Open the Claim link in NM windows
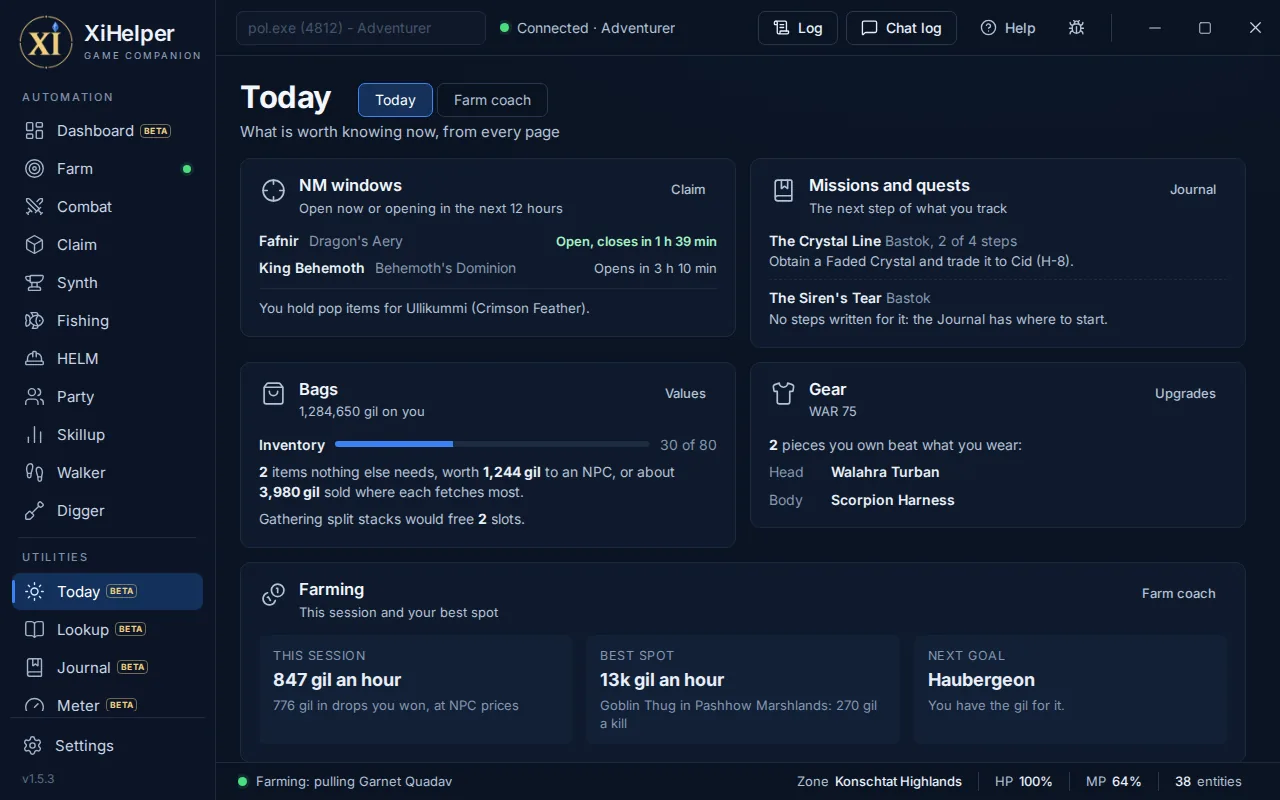 pyautogui.click(x=688, y=189)
